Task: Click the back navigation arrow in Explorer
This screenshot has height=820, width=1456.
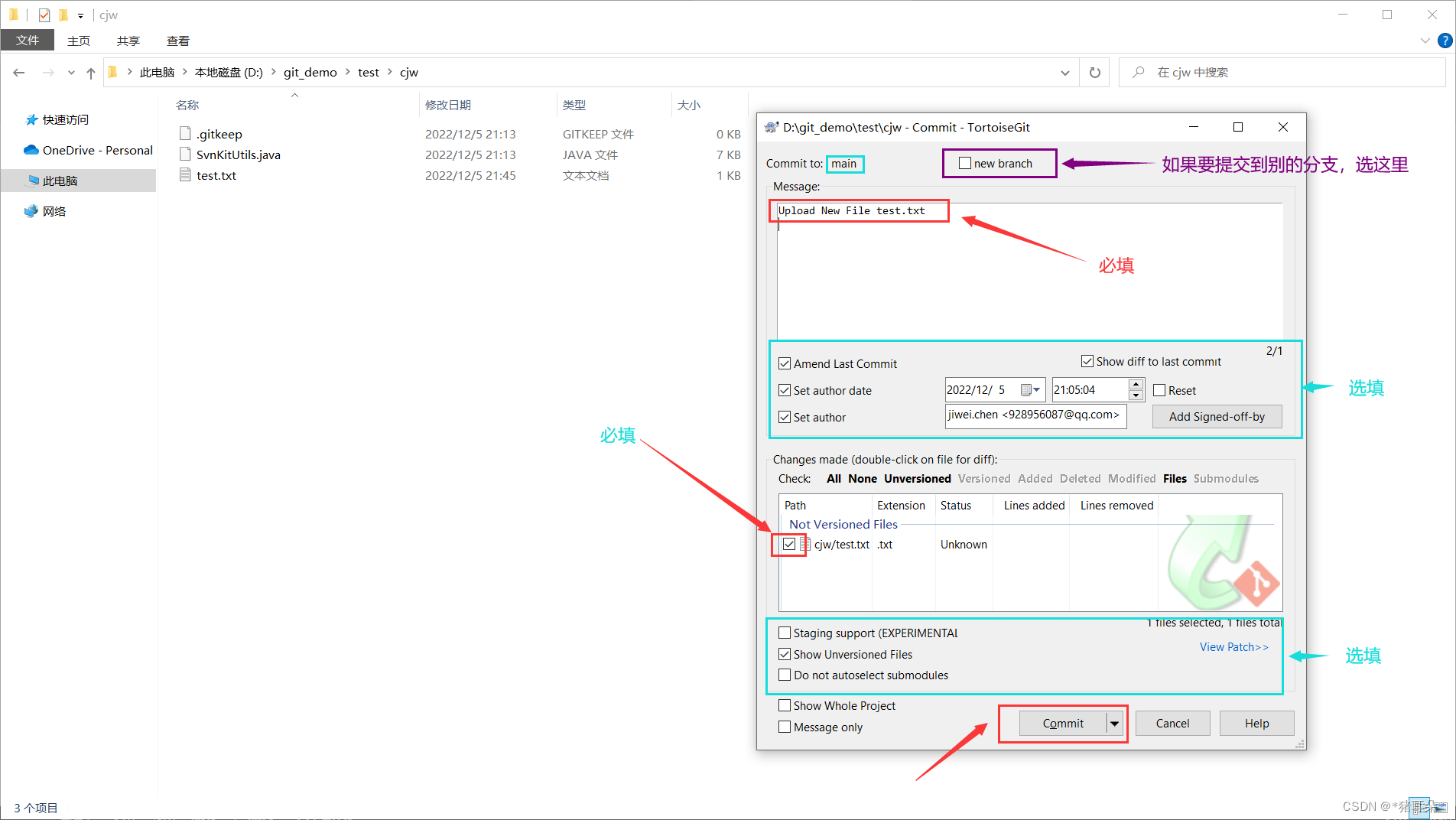Action: coord(19,73)
